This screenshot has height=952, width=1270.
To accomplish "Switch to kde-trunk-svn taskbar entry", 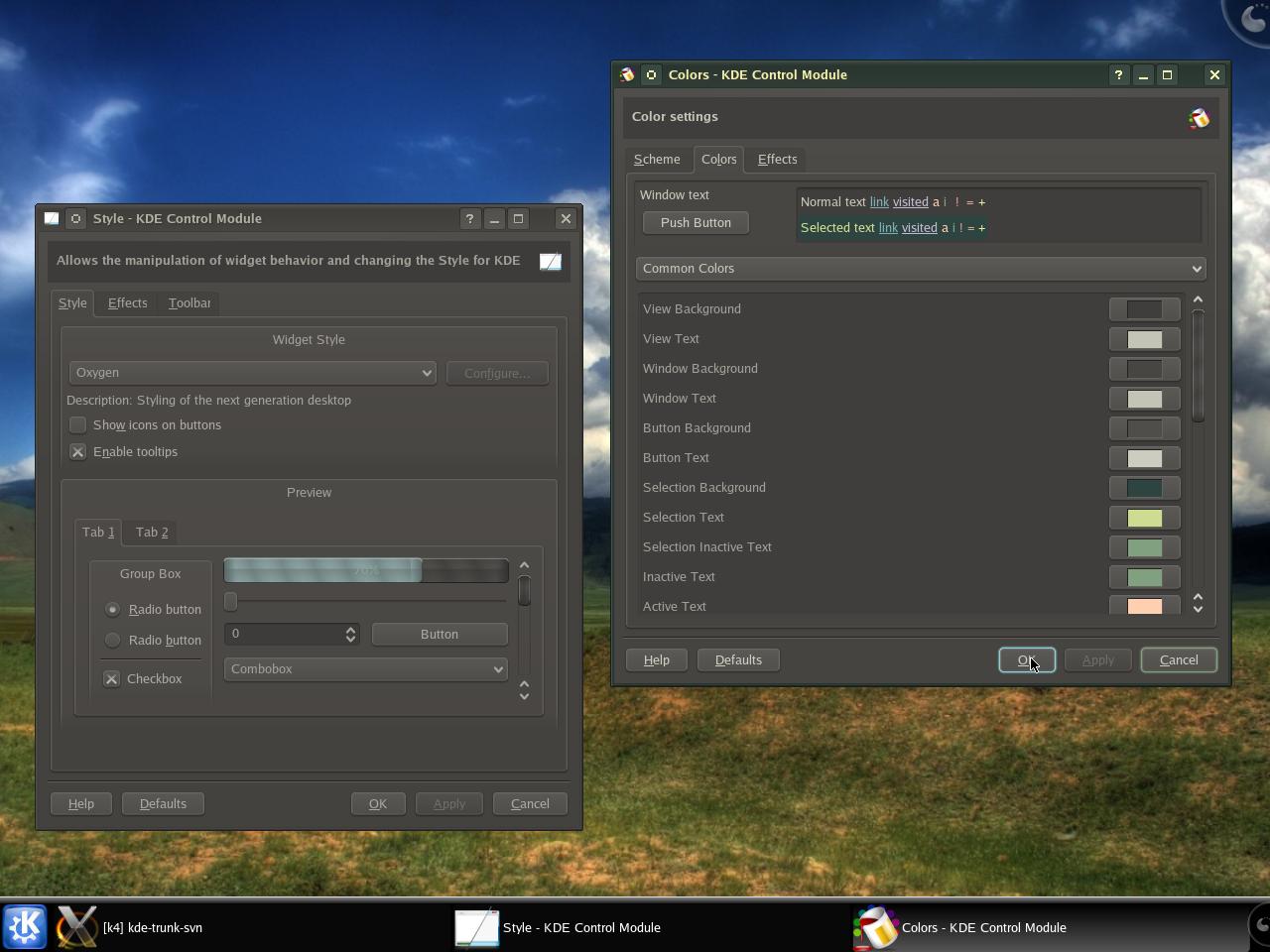I will click(153, 927).
